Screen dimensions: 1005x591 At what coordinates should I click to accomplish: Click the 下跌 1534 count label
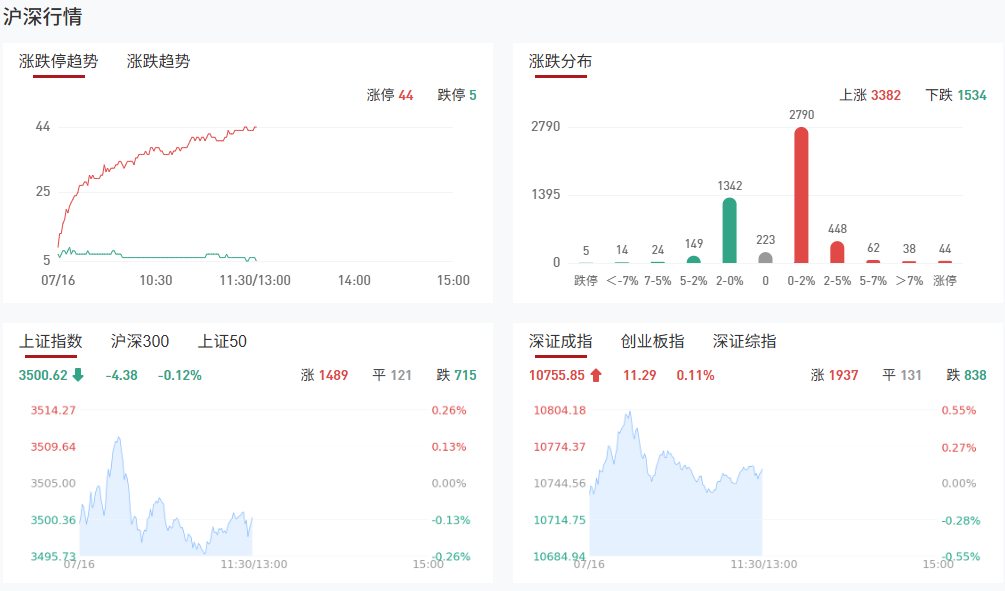coord(956,95)
